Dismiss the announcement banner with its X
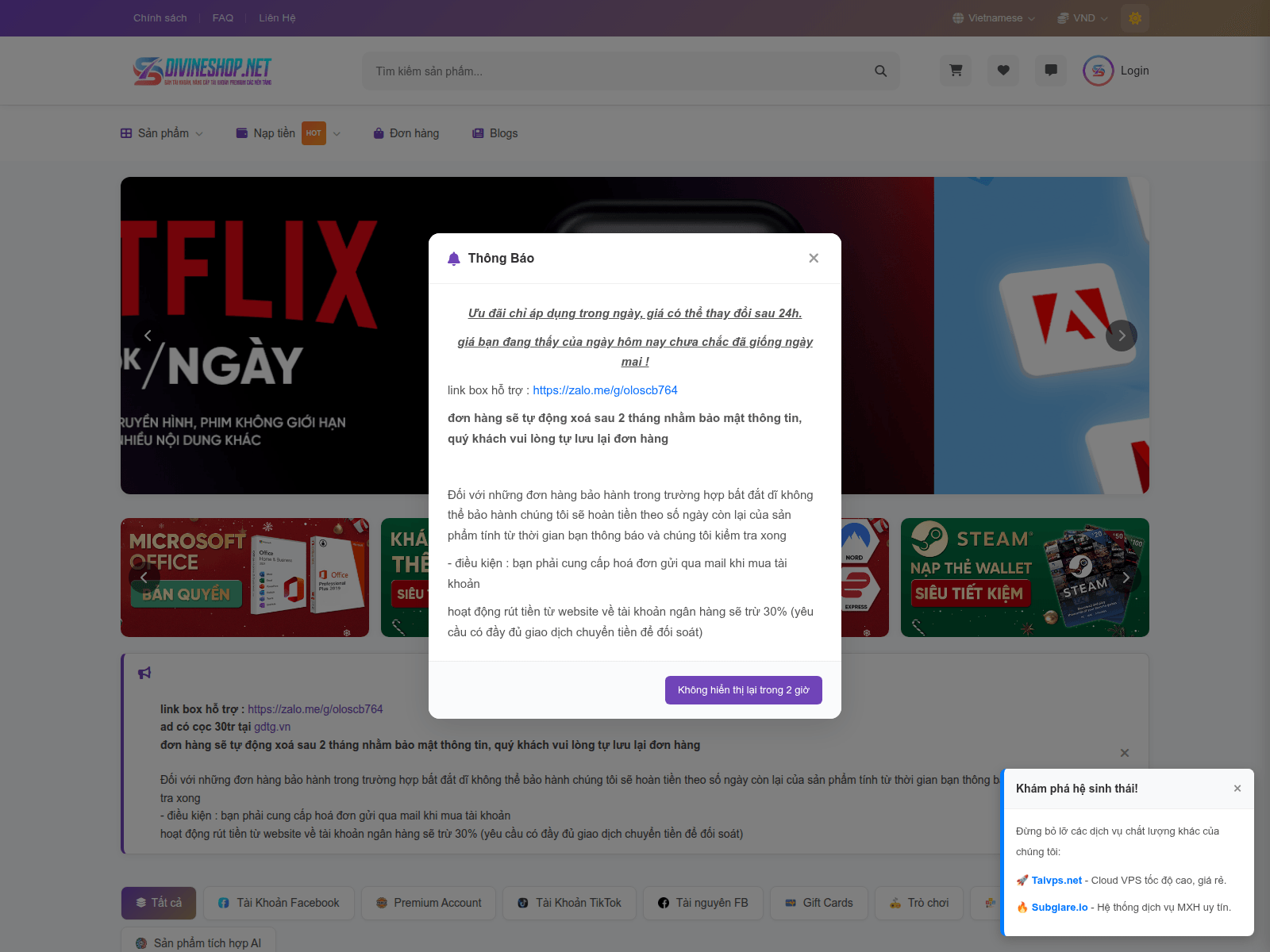 point(1124,753)
